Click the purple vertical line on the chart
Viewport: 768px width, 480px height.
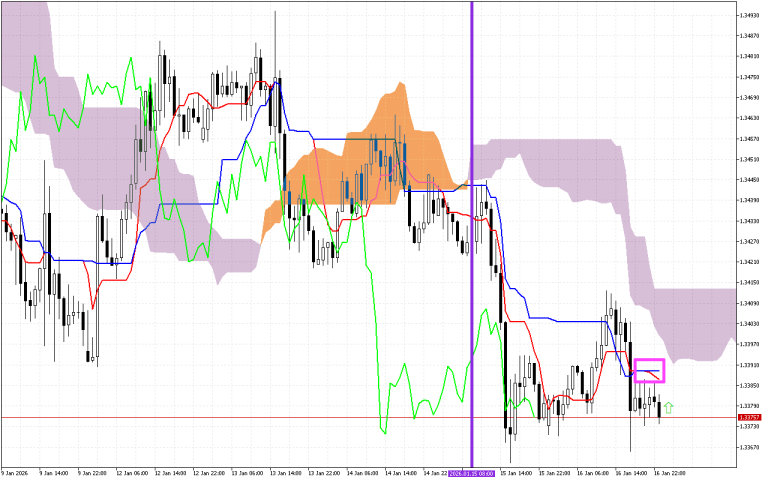472,234
